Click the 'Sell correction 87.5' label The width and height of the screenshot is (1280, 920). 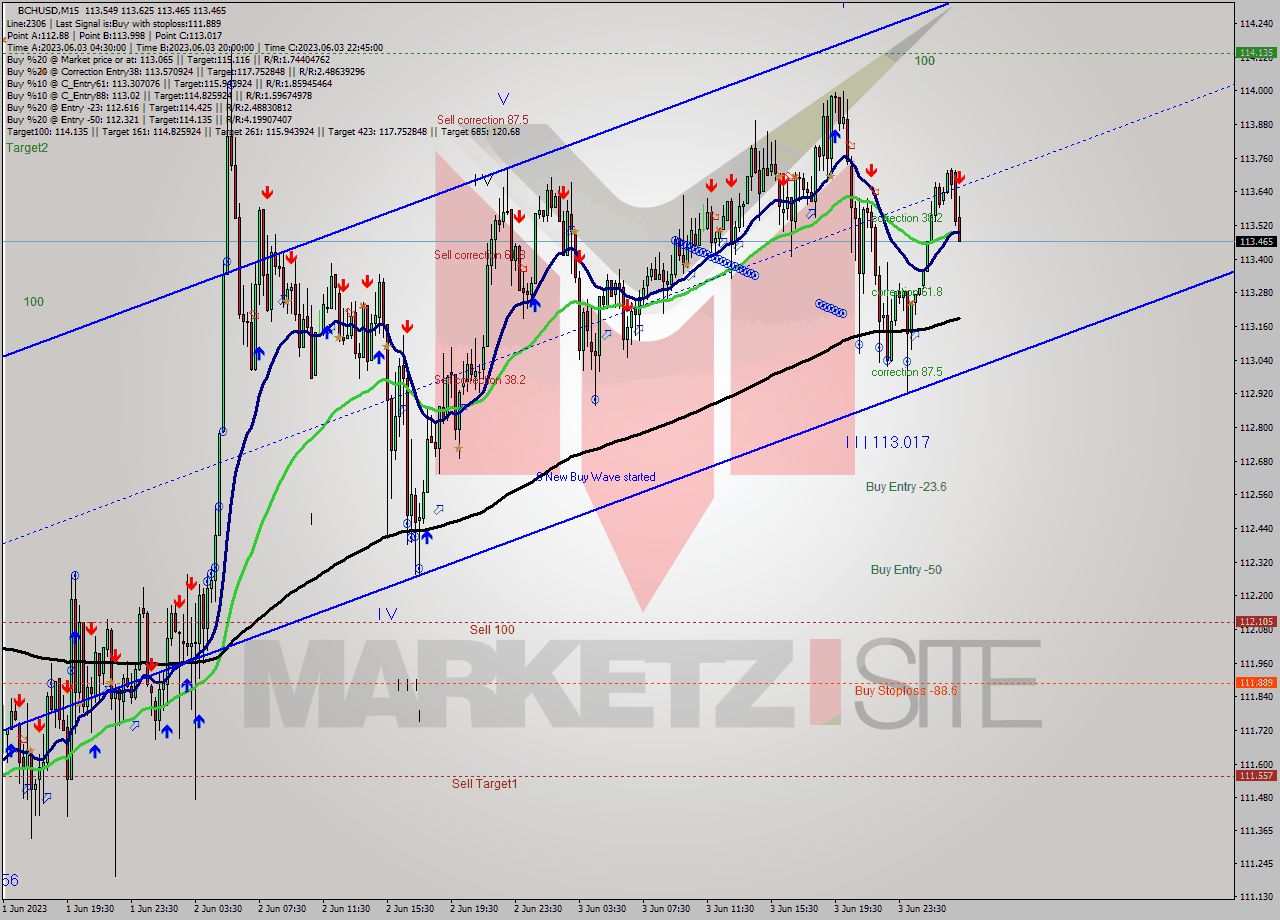[482, 120]
